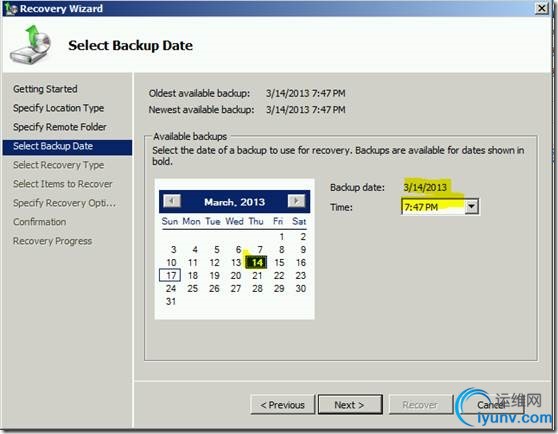Screen dimensions: 558x434
Task: Click the backup drive icon in header
Action: [31, 44]
